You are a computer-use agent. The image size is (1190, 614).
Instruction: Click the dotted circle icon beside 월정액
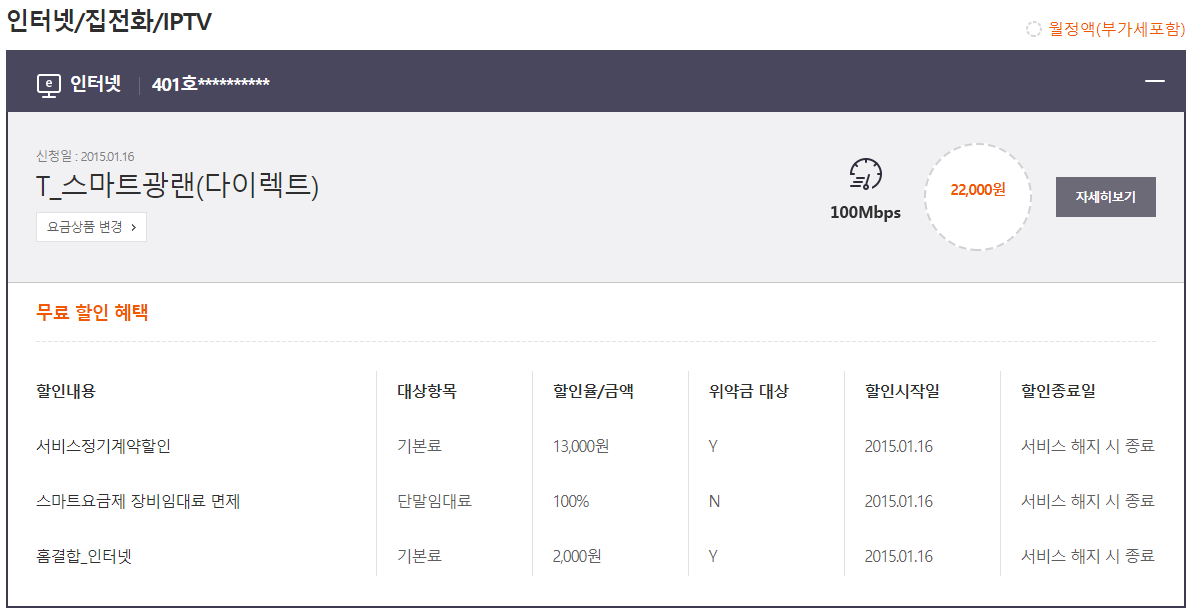click(1034, 30)
